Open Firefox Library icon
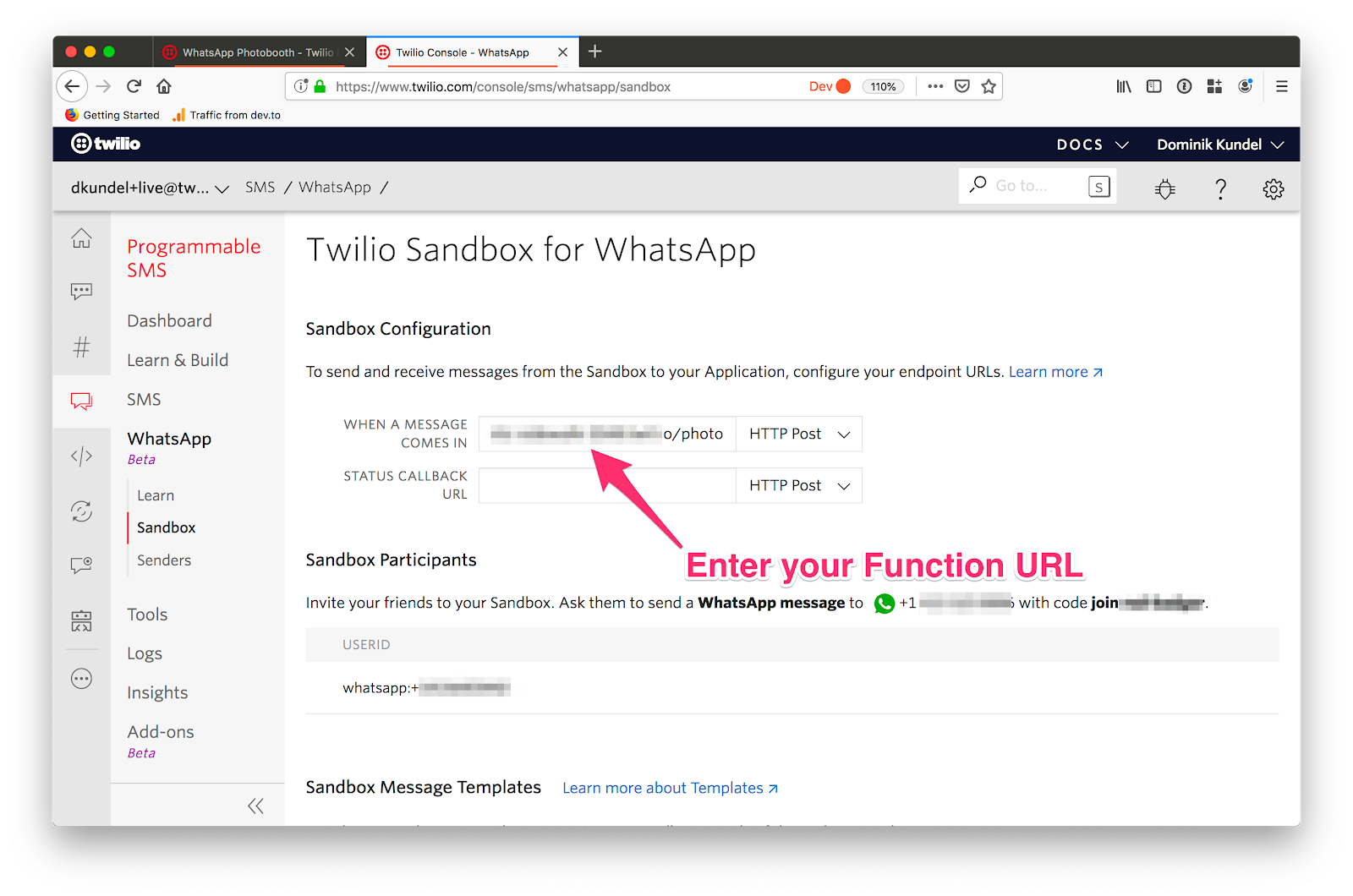Image resolution: width=1353 pixels, height=896 pixels. [x=1124, y=86]
